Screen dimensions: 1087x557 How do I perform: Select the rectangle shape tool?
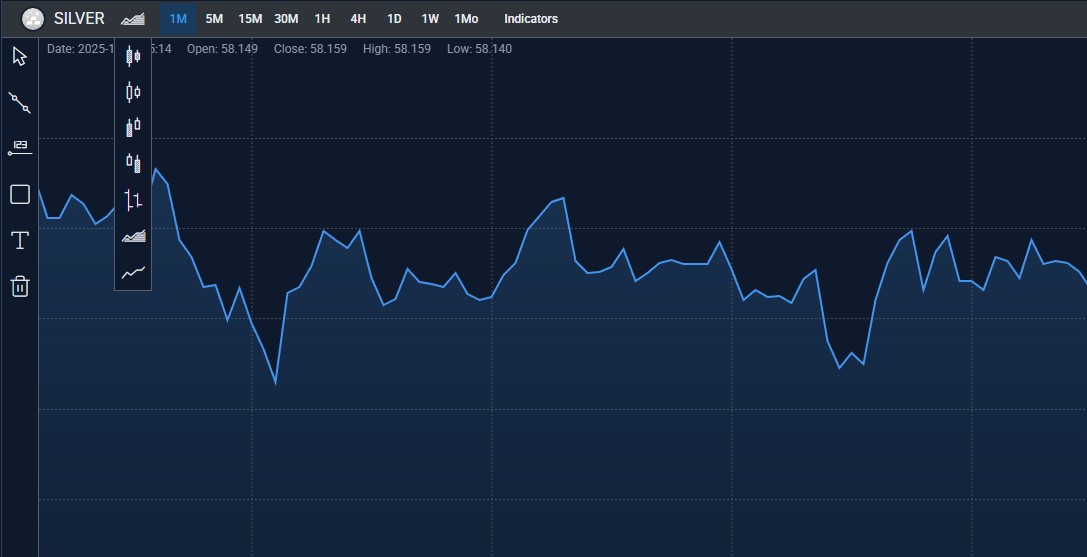point(20,194)
